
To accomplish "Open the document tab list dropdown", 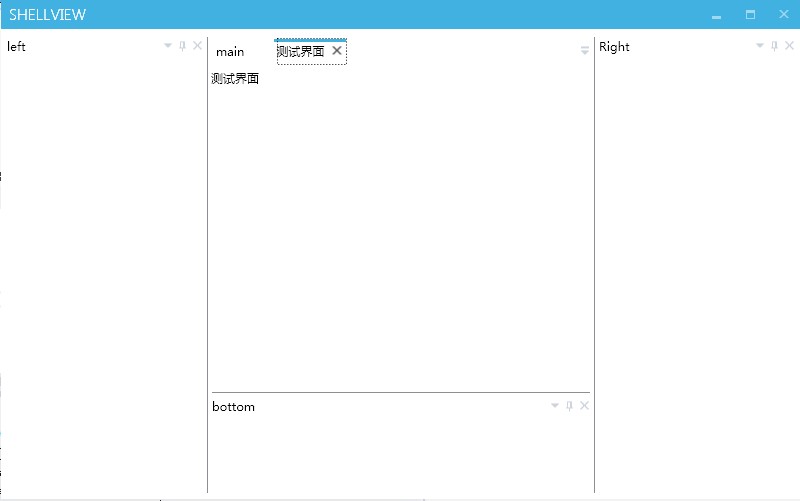I will pos(585,50).
